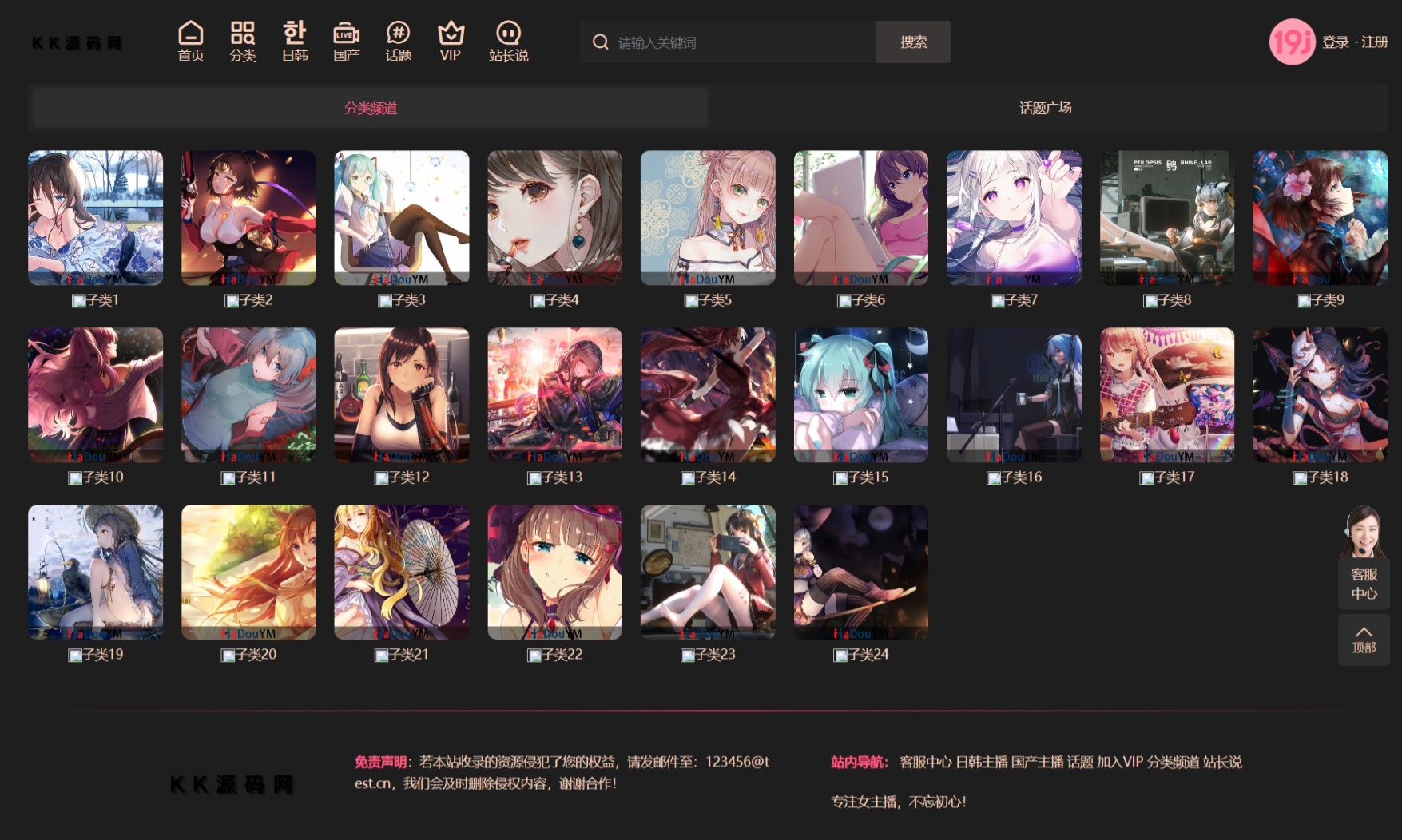Click KK源码网 logo in header
The height and width of the screenshot is (840, 1402).
click(77, 43)
